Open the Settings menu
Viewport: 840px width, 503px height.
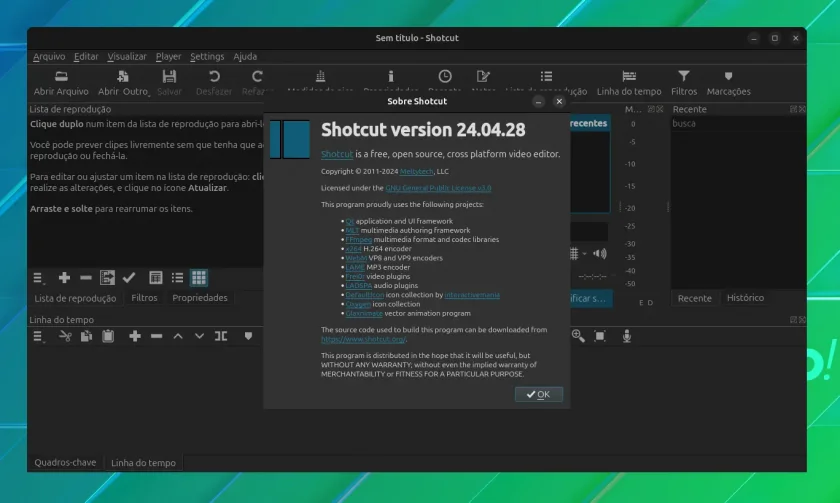tap(207, 56)
